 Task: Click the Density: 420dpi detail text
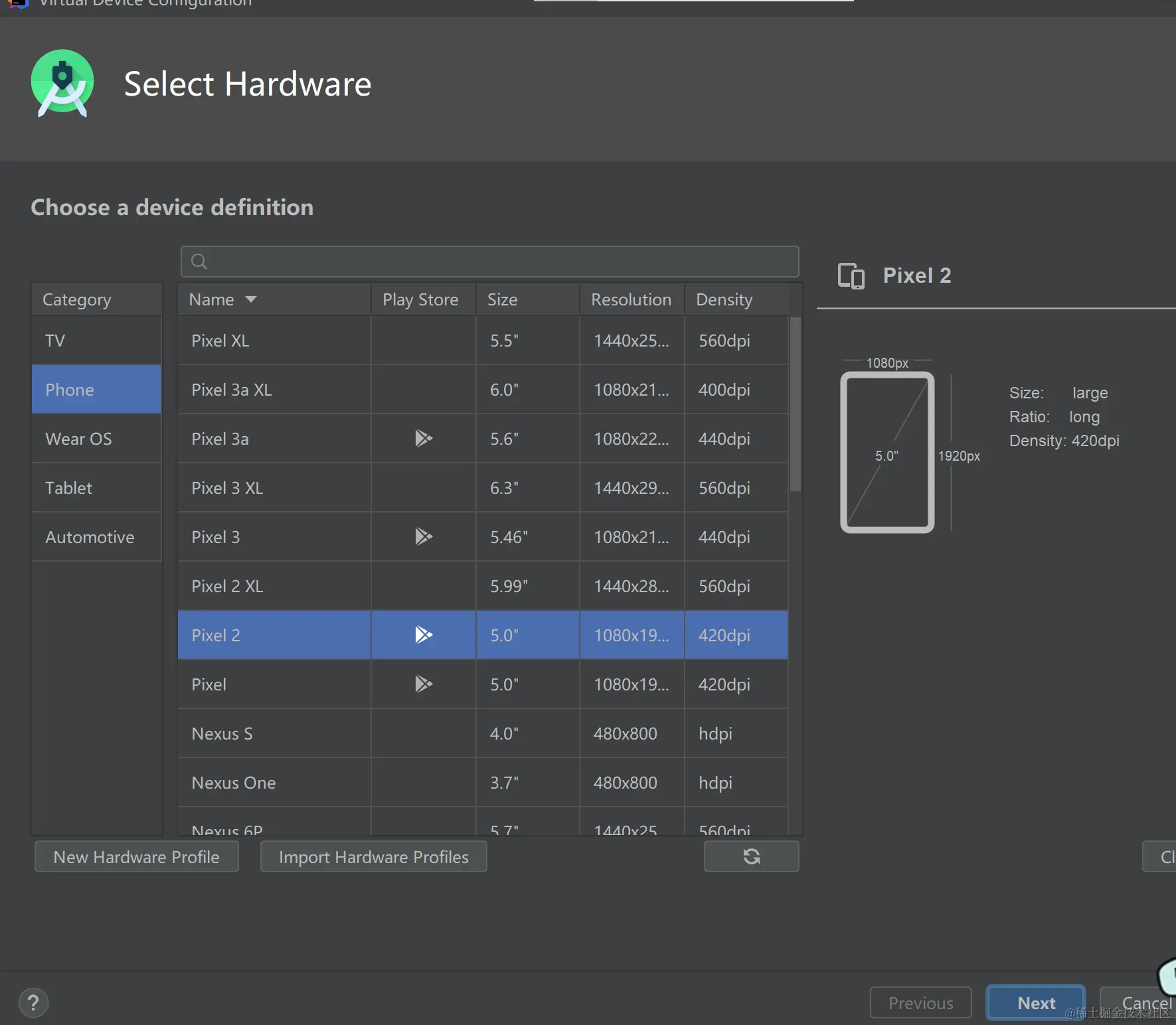1064,441
